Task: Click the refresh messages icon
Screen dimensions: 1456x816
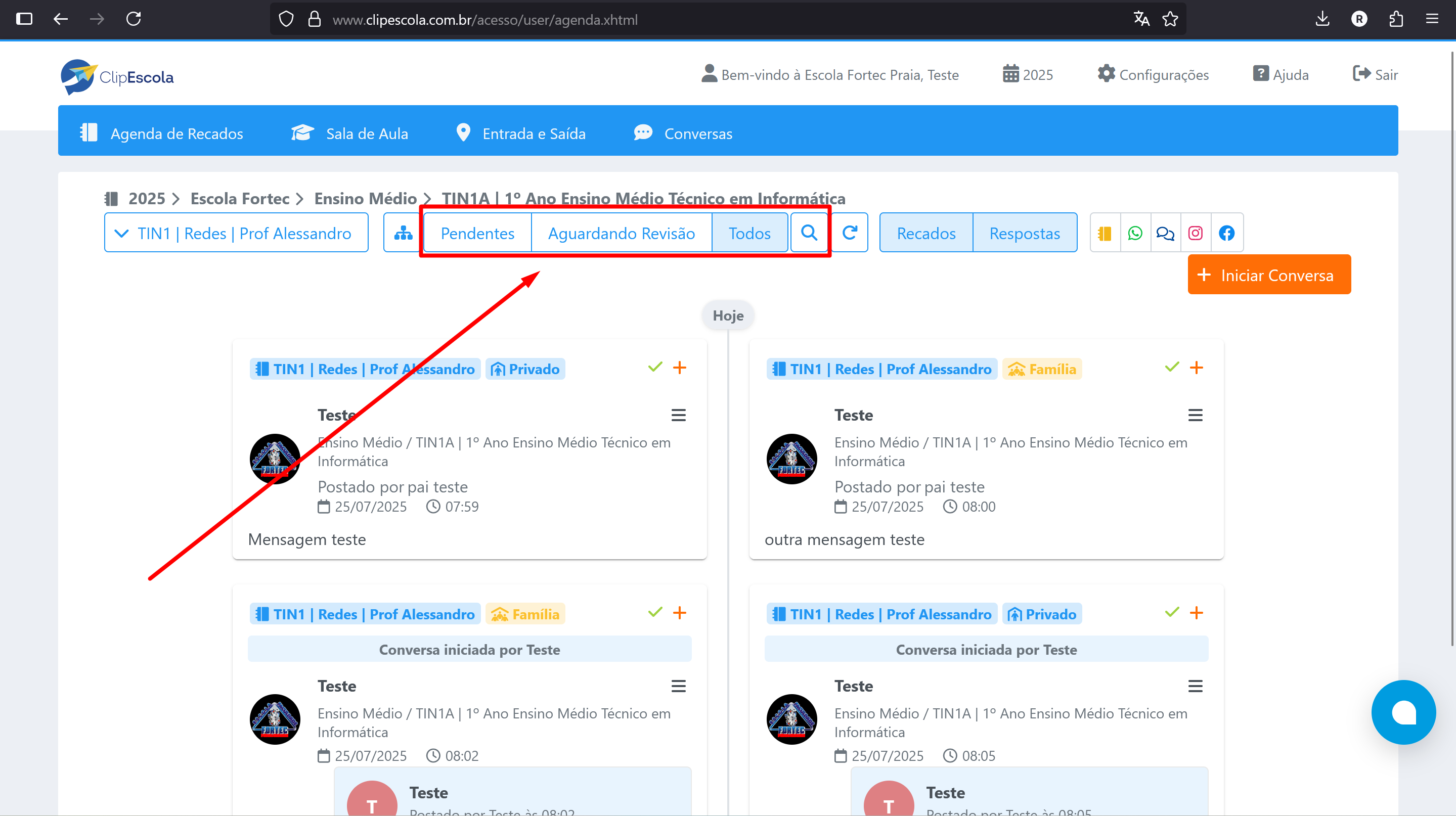Action: [850, 233]
